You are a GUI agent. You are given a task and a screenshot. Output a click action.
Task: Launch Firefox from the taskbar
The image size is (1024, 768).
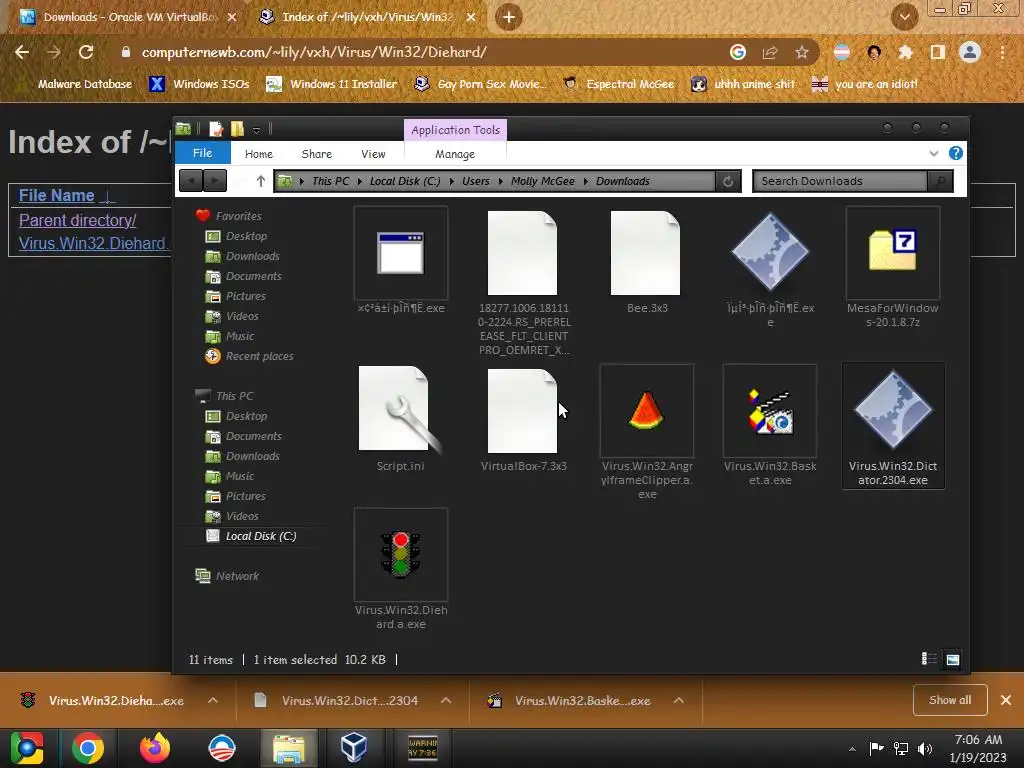coord(155,748)
